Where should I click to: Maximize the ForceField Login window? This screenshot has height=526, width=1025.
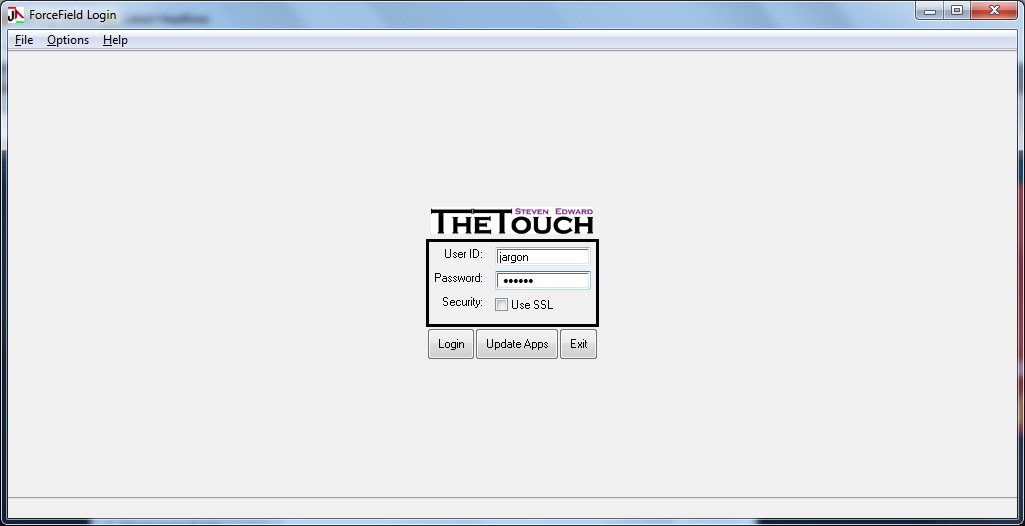pos(957,10)
